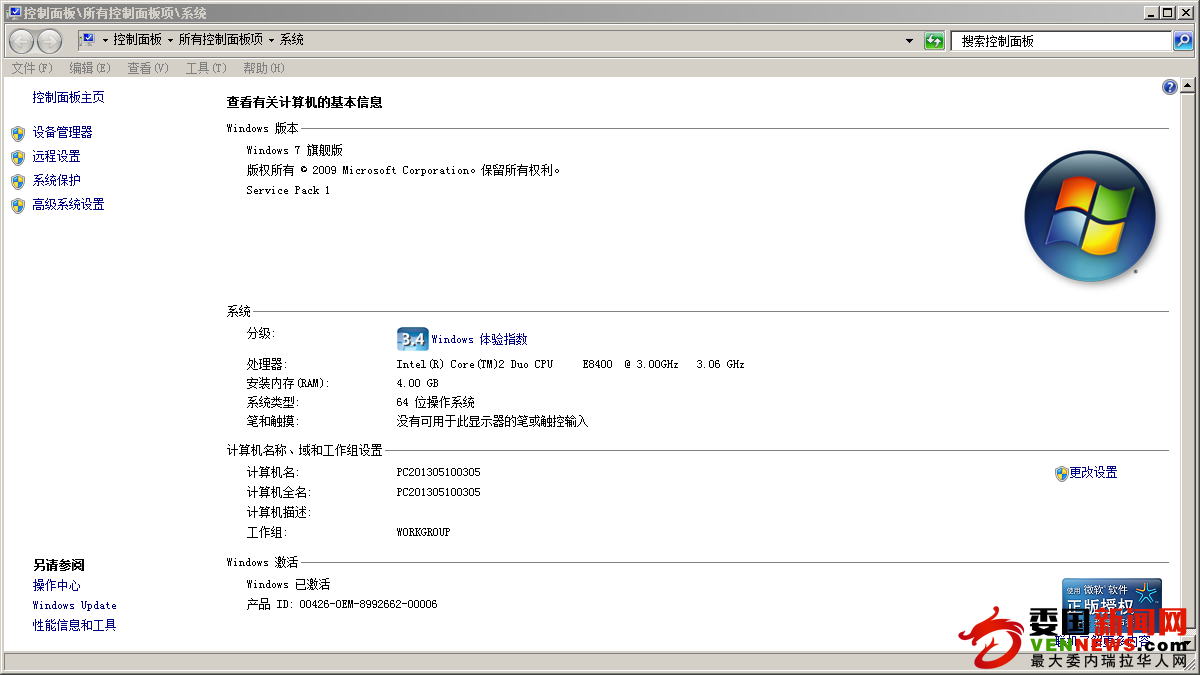The width and height of the screenshot is (1200, 675).
Task: Click the 没有可用于此显示器的笔或触控输入 text
Action: pos(492,421)
